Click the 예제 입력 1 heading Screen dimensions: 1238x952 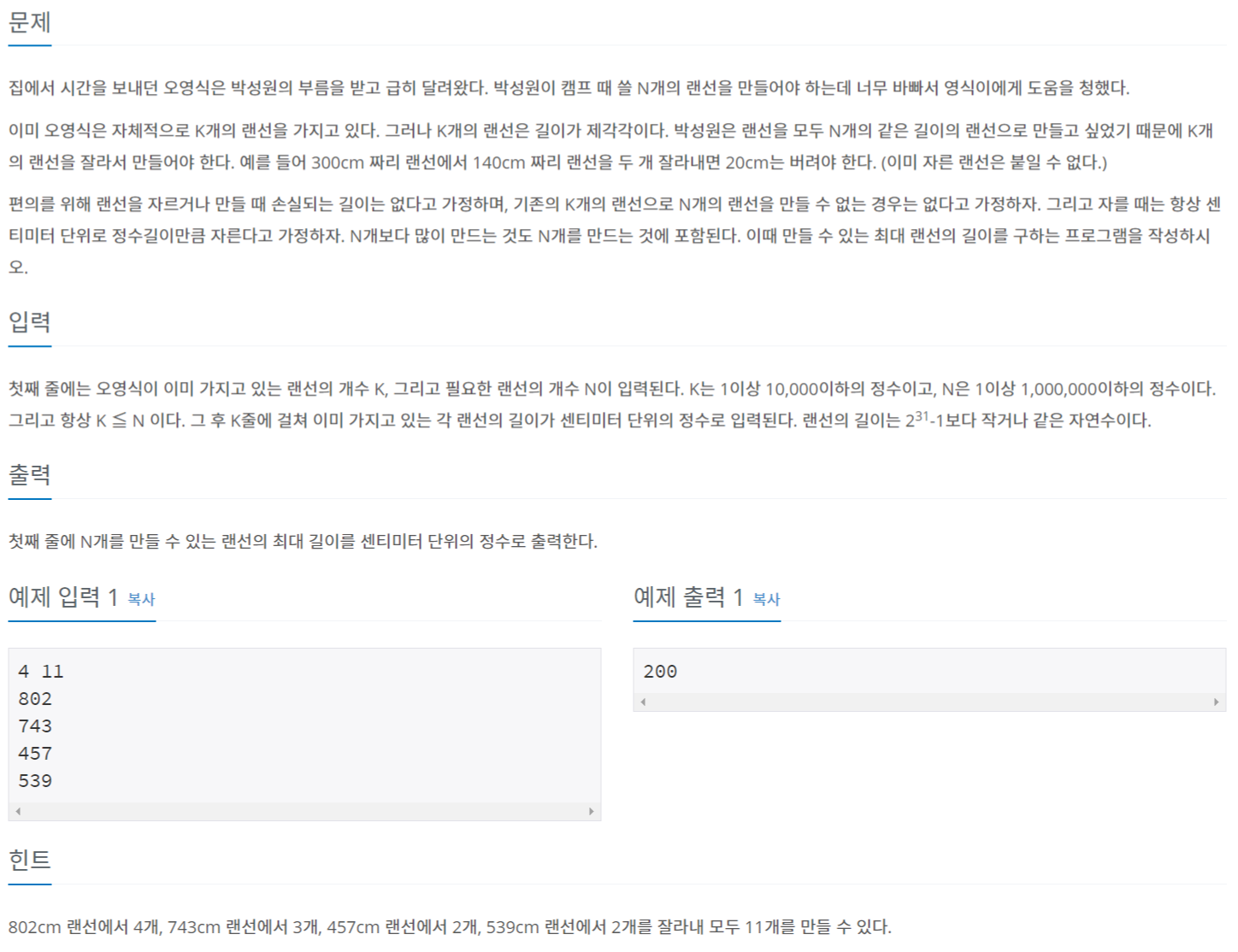tap(63, 596)
